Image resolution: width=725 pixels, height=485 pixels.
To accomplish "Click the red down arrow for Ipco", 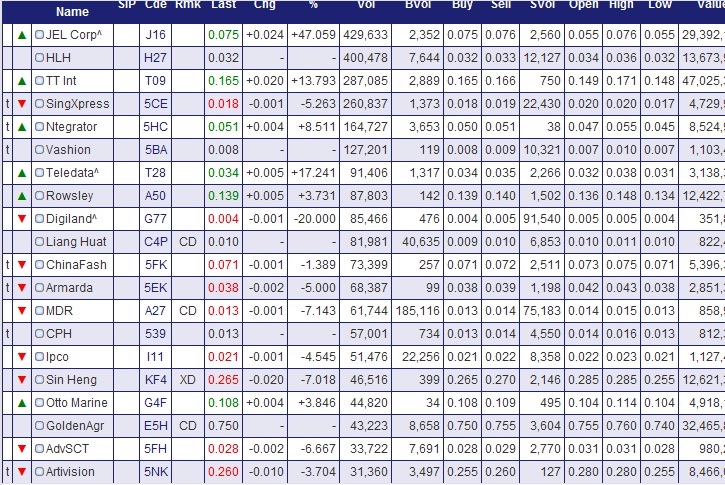I will (22, 356).
